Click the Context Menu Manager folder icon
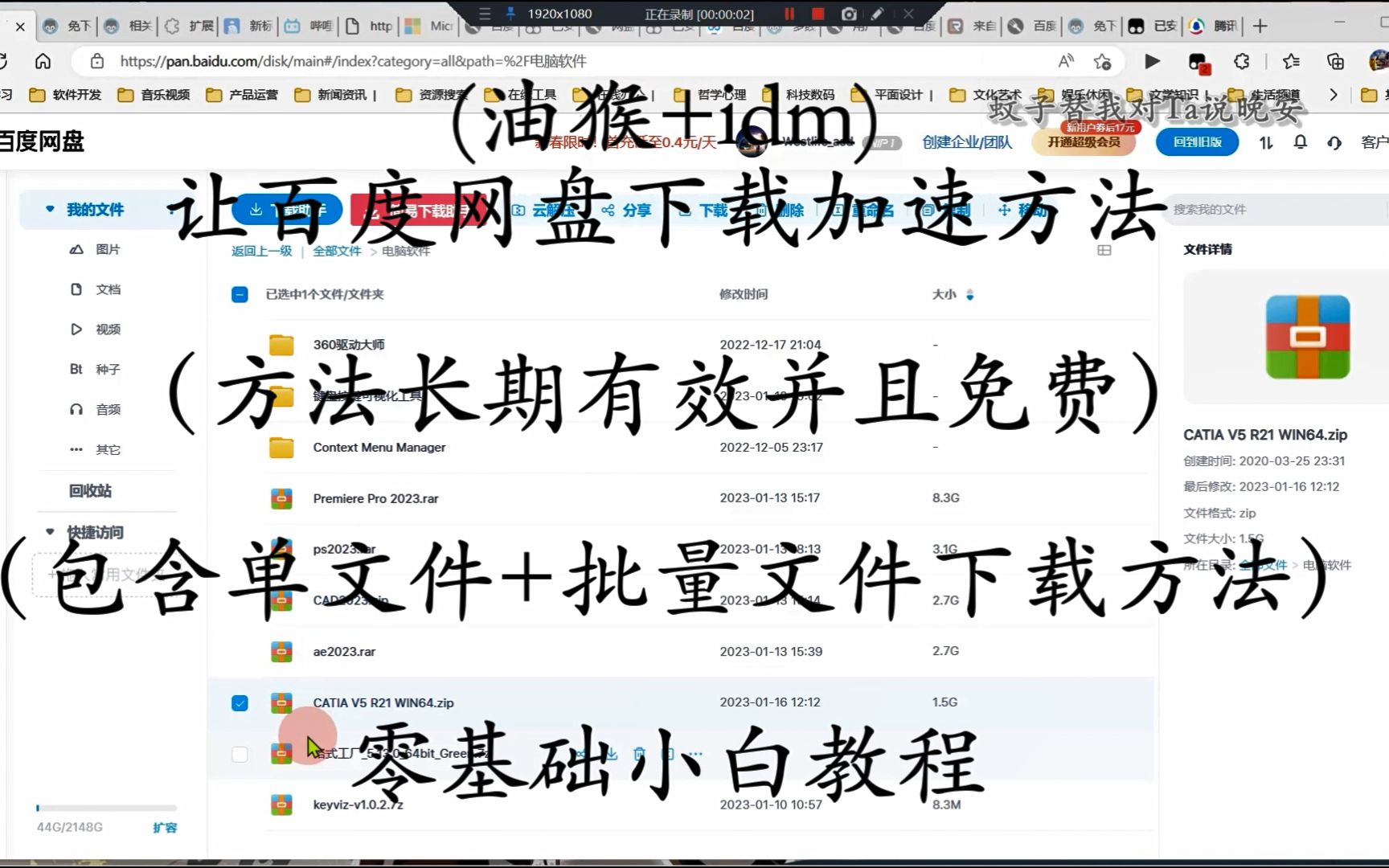Image resolution: width=1389 pixels, height=868 pixels. tap(281, 447)
